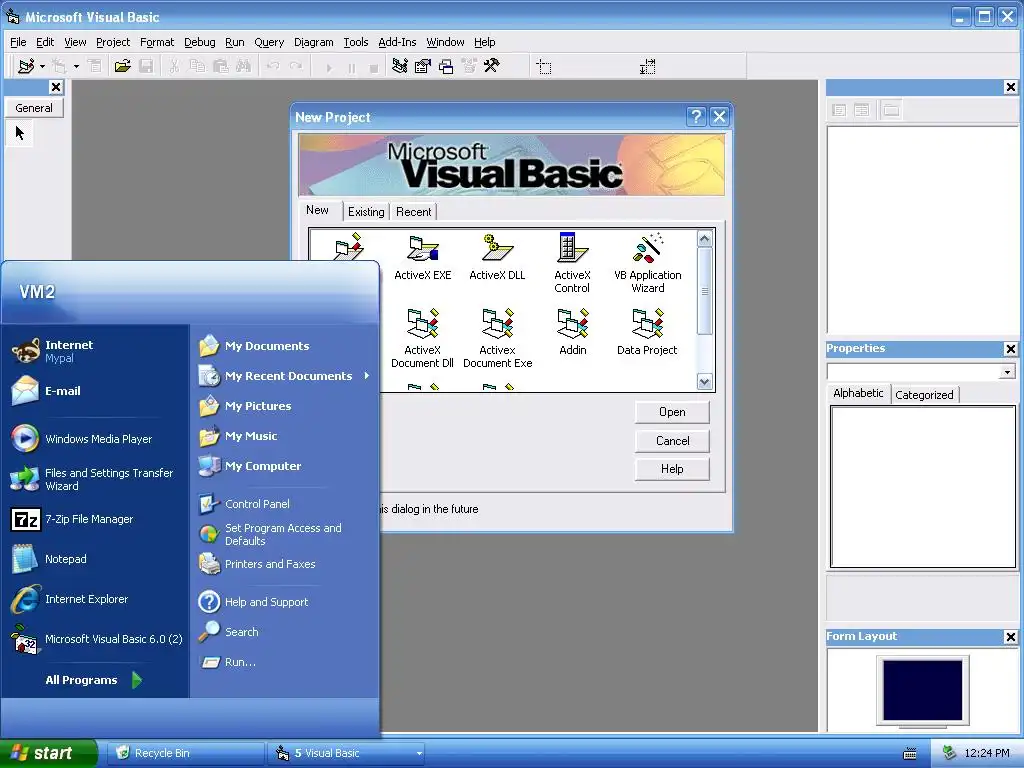1024x768 pixels.
Task: Open the Add-Ins menu
Action: pos(397,42)
